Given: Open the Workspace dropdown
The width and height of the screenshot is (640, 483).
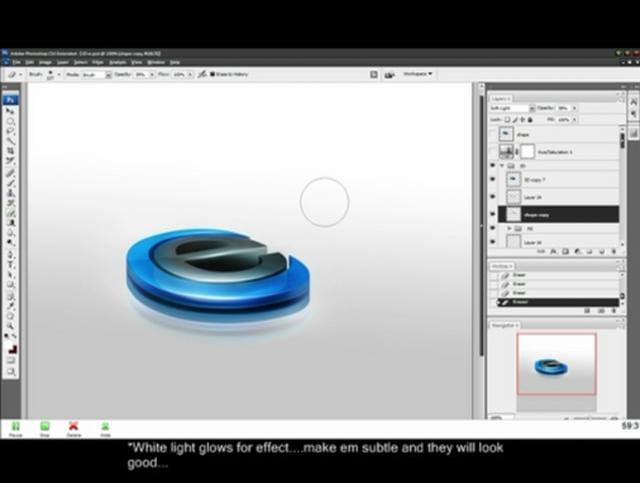Looking at the screenshot, I should [x=418, y=74].
